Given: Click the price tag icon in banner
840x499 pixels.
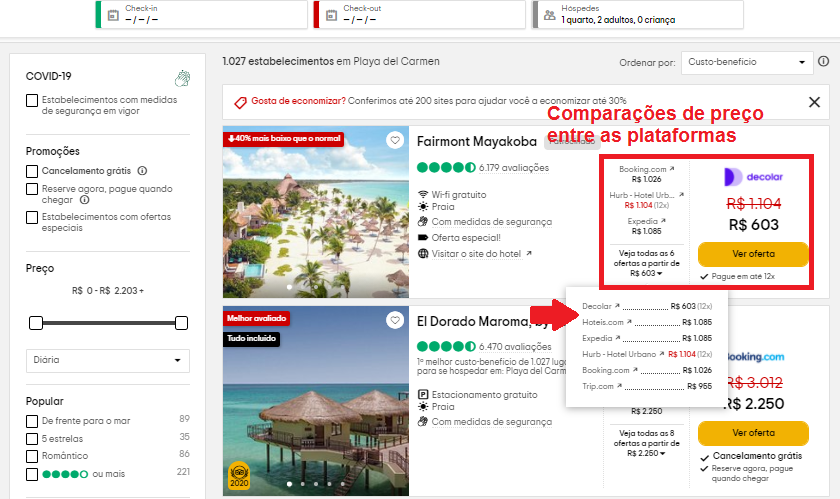Looking at the screenshot, I should pyautogui.click(x=241, y=102).
